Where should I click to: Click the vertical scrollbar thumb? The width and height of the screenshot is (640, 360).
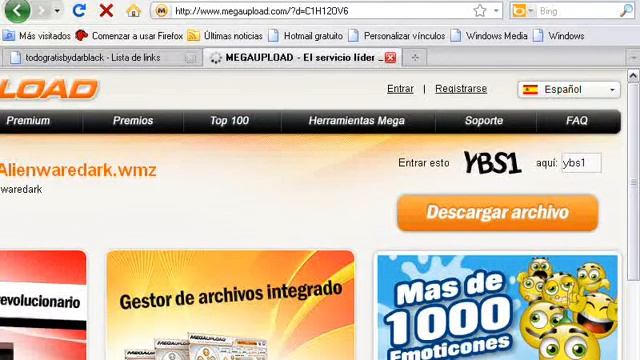[633, 182]
